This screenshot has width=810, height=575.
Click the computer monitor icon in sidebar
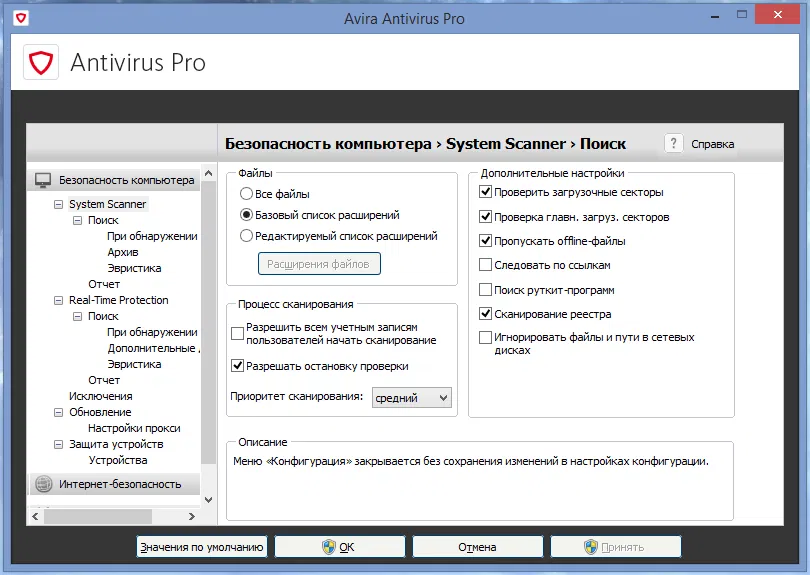click(43, 180)
